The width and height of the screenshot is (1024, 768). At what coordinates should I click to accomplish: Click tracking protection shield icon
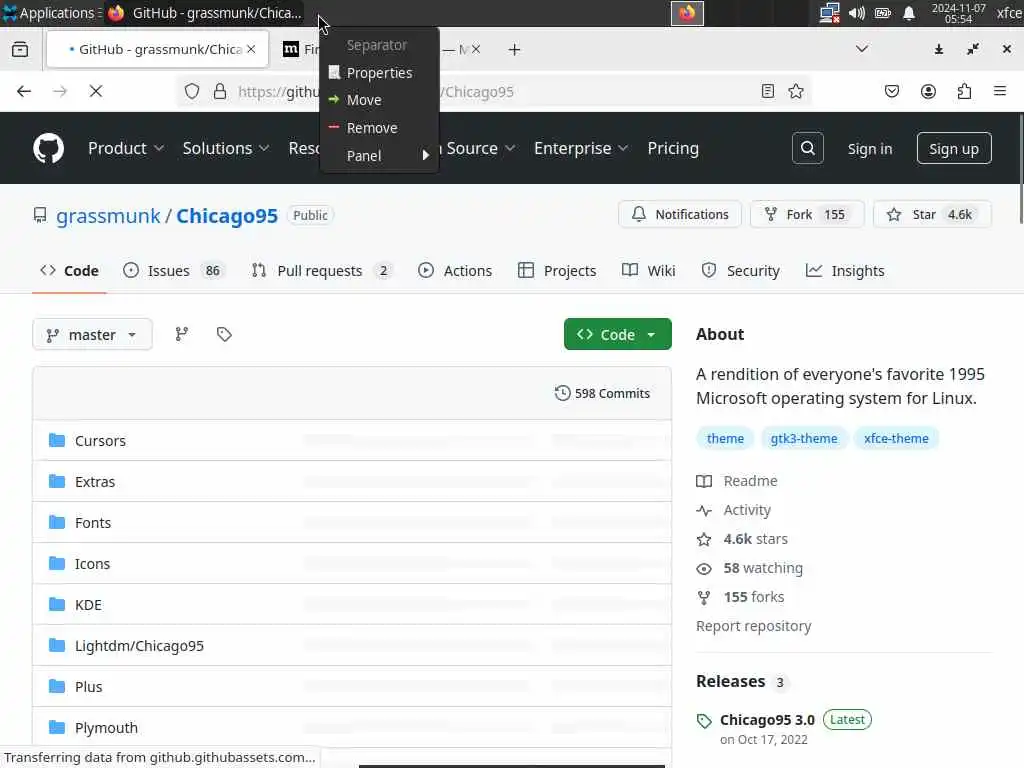pos(191,91)
